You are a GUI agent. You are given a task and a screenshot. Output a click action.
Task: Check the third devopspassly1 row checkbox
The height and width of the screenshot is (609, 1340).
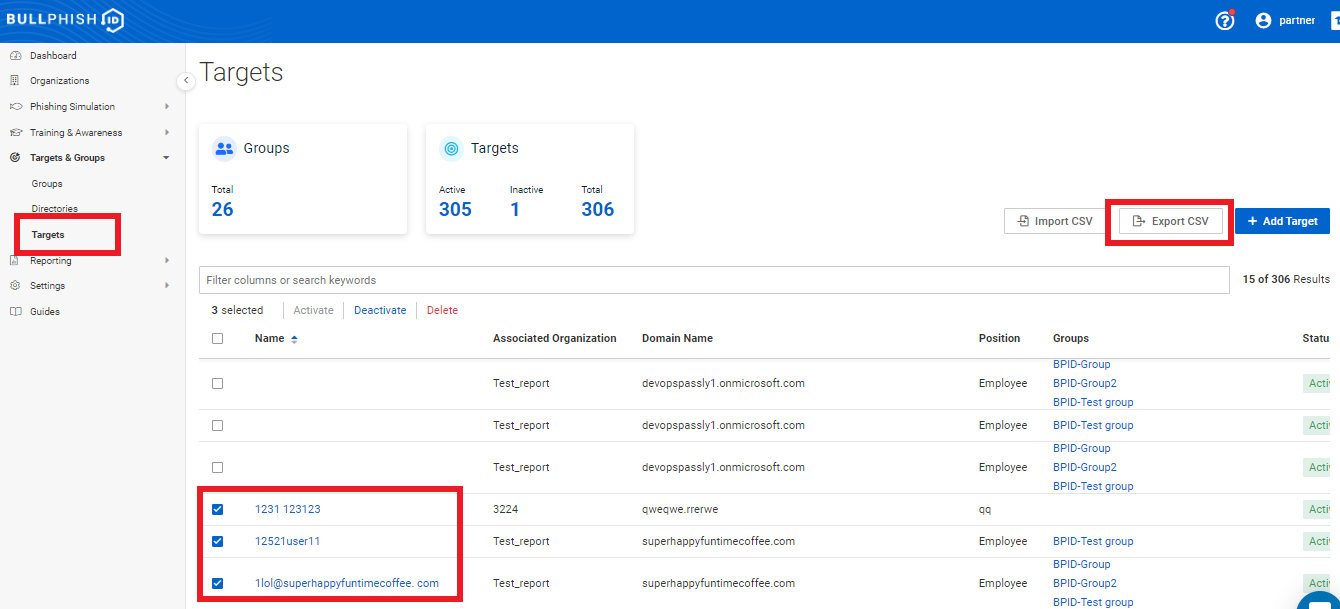218,468
